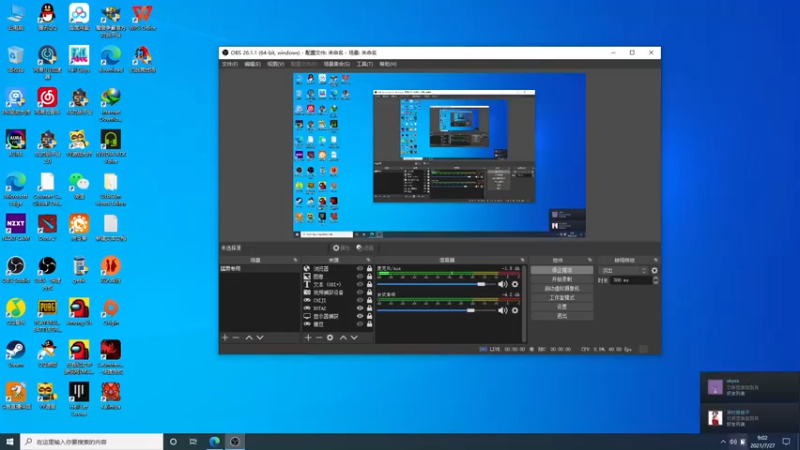Open the 视图(V) menu in OBS
Screen dimensions: 800x450
[276, 64]
